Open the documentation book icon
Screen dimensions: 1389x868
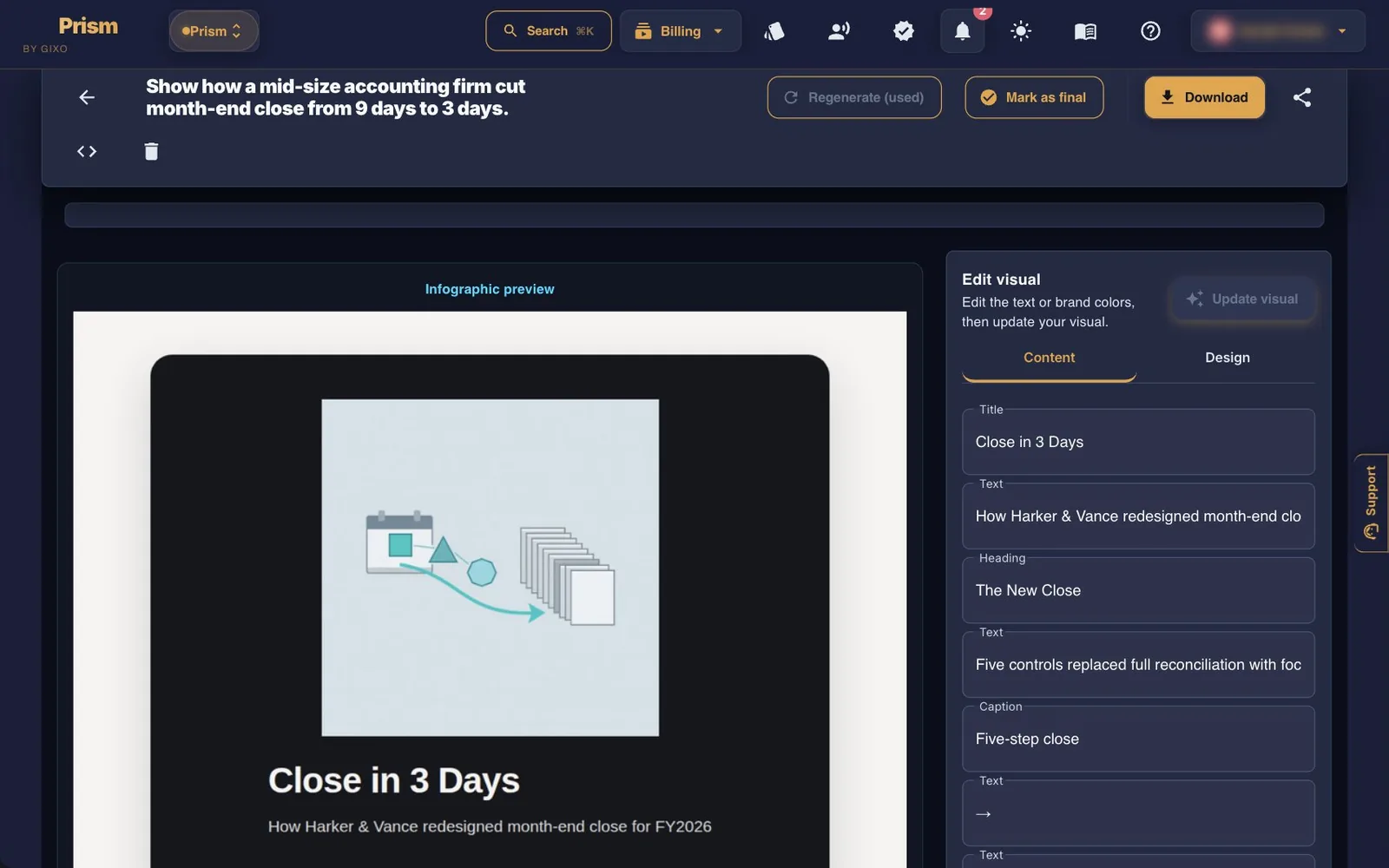1085,31
